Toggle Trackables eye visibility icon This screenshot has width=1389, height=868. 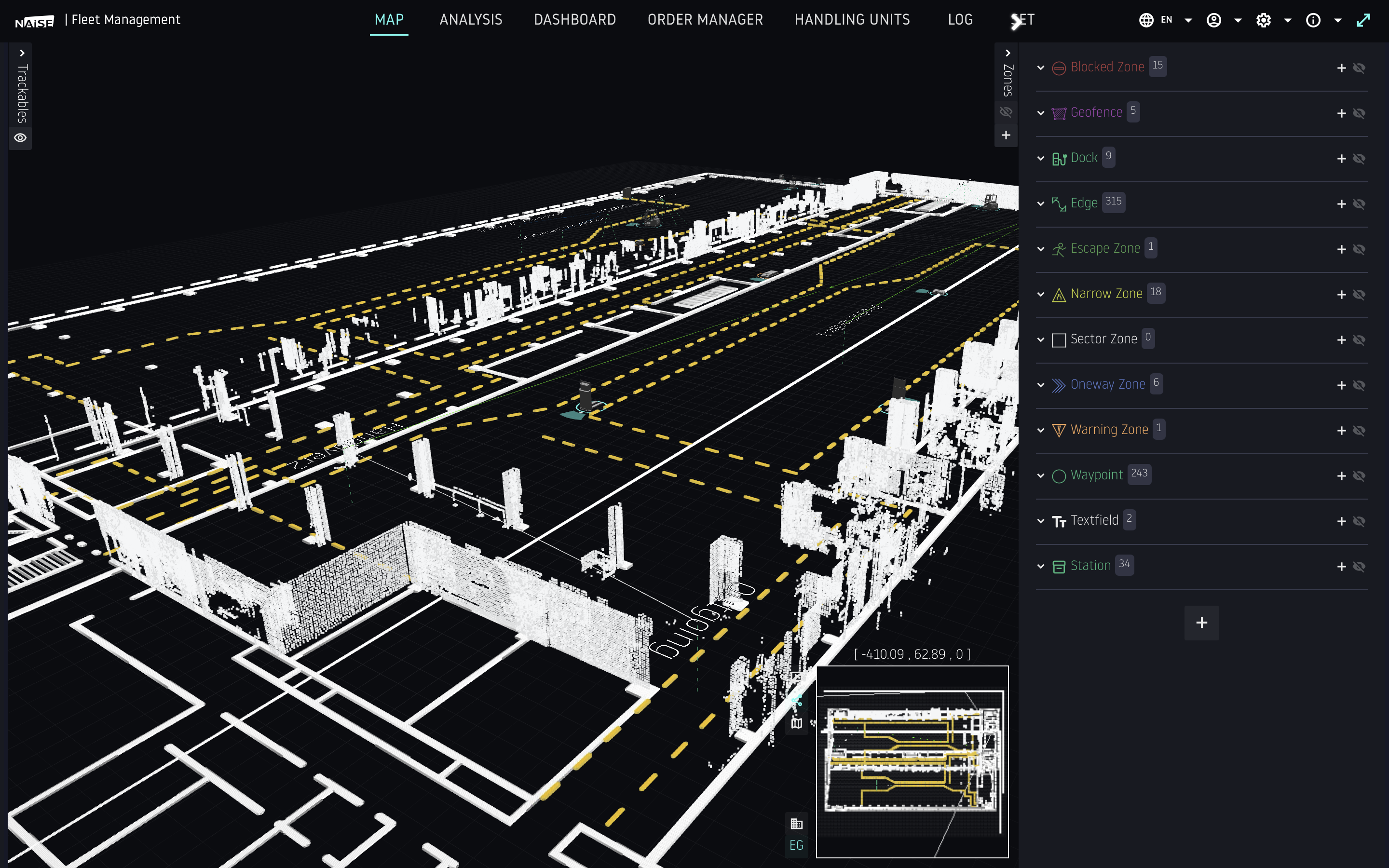20,138
